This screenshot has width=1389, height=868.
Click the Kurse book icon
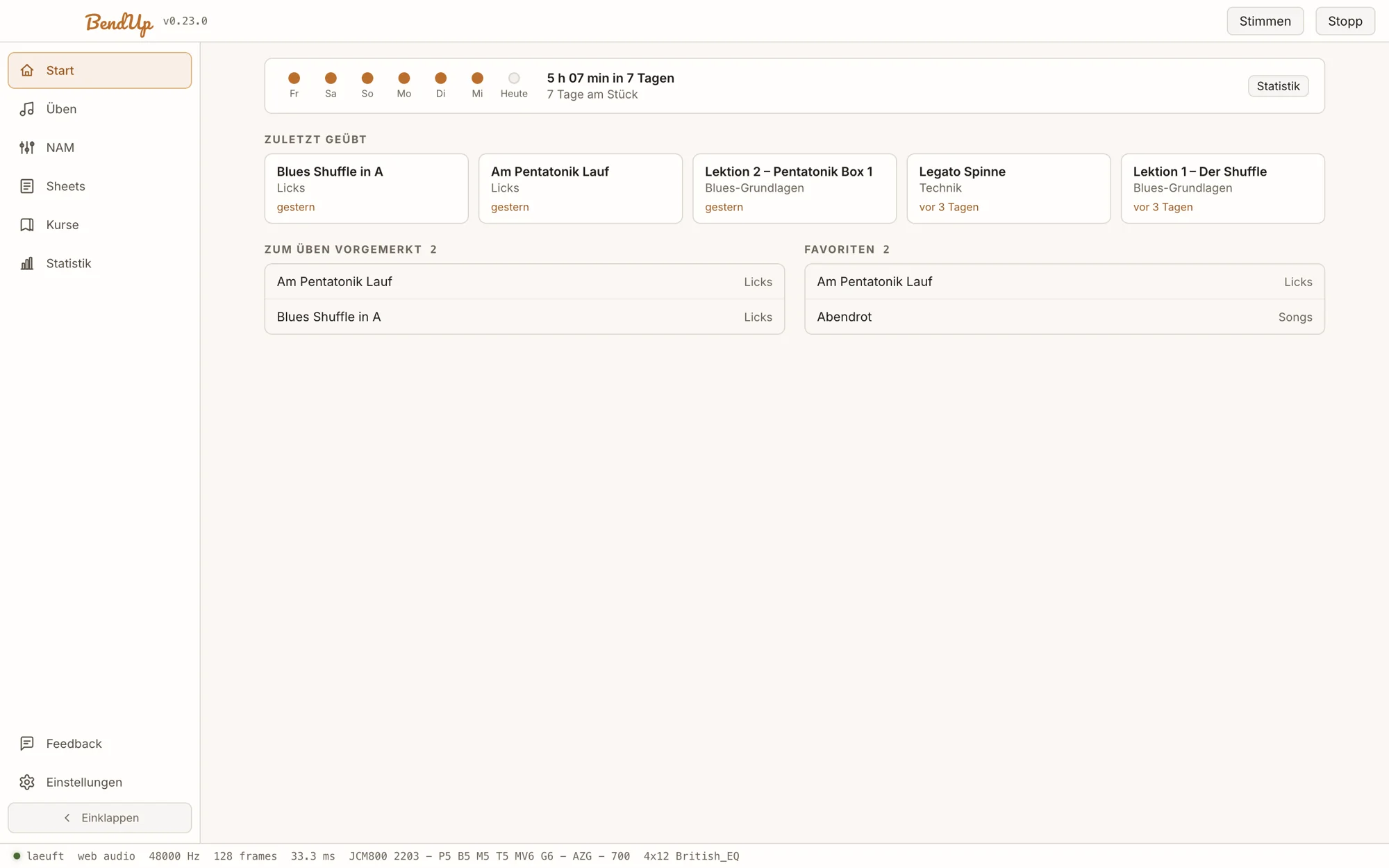pyautogui.click(x=27, y=225)
